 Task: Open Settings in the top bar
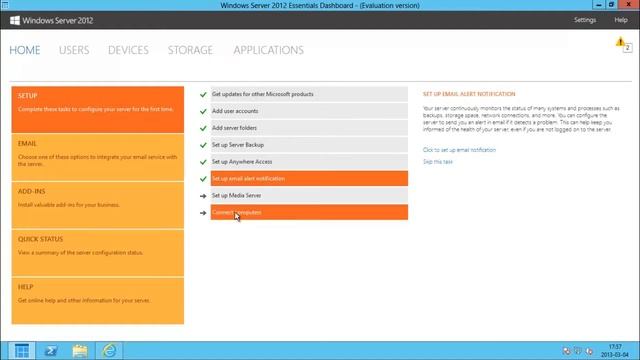585,20
